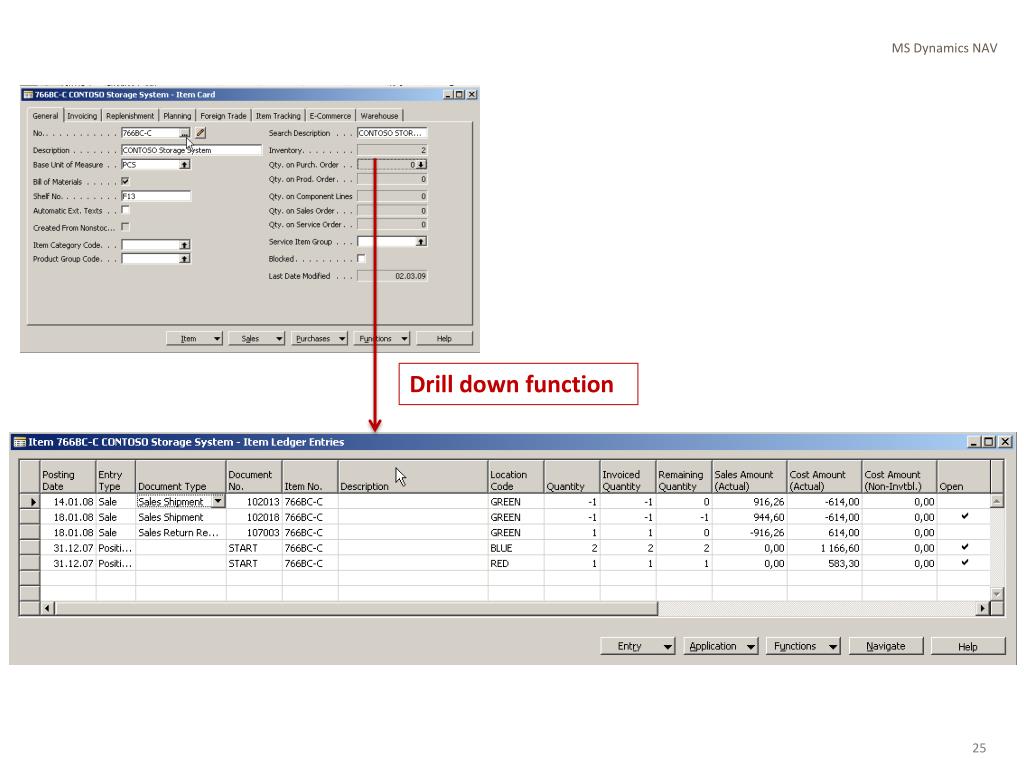Click the pencil edit icon beside No. field
The height and width of the screenshot is (768, 1024).
200,133
